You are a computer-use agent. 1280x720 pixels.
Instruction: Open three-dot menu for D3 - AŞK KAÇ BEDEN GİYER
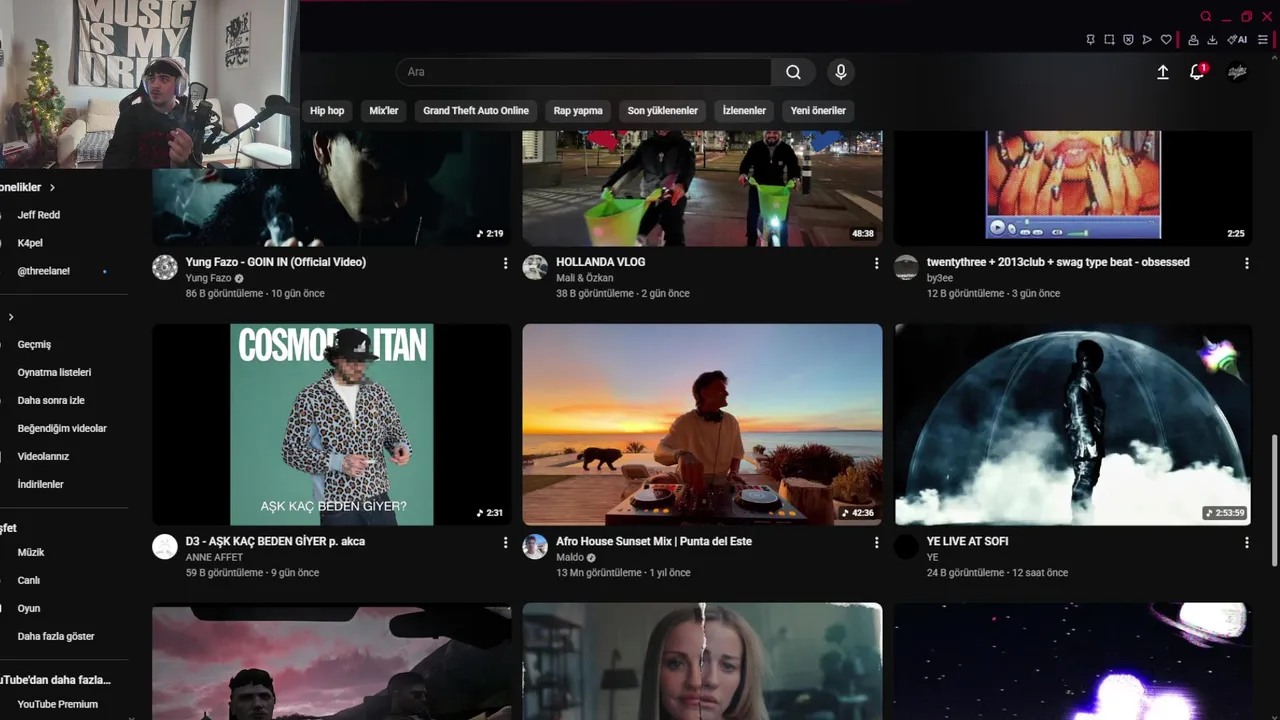(505, 542)
